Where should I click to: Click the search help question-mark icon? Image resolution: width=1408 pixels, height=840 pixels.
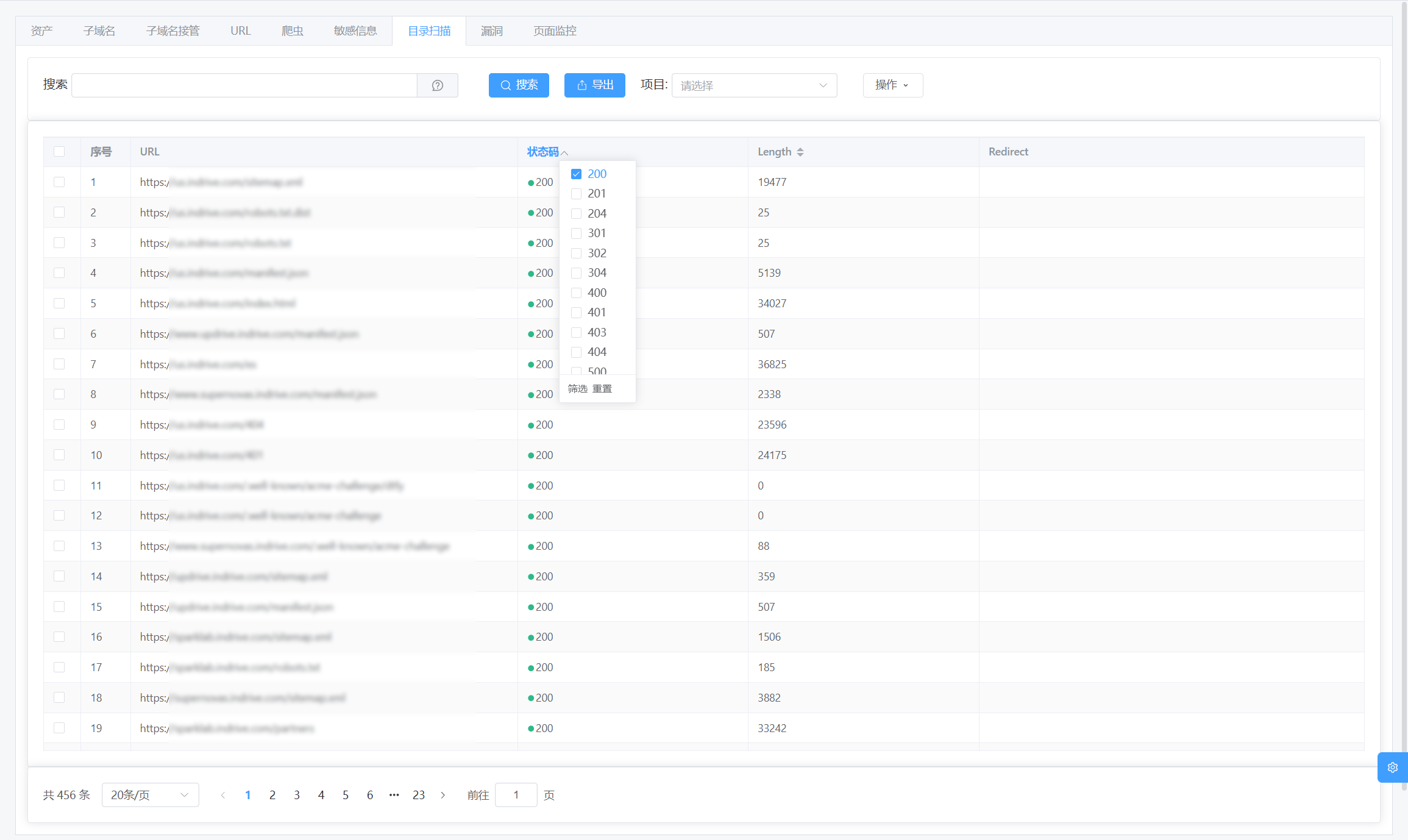(x=437, y=85)
